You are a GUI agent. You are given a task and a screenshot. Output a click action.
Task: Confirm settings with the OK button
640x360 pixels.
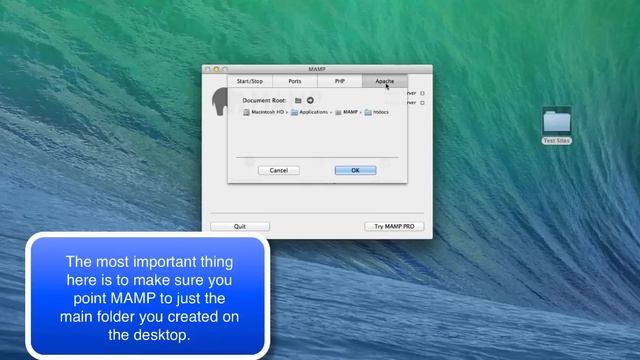(x=356, y=170)
